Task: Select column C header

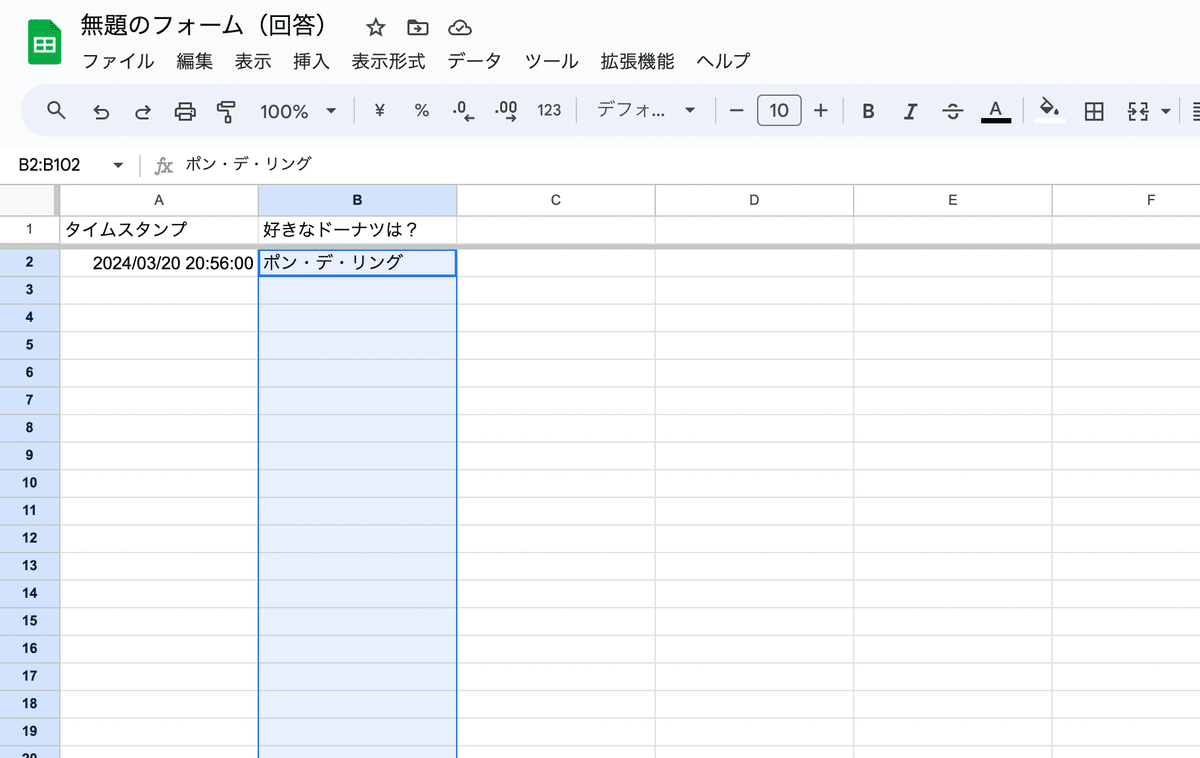Action: pyautogui.click(x=556, y=200)
